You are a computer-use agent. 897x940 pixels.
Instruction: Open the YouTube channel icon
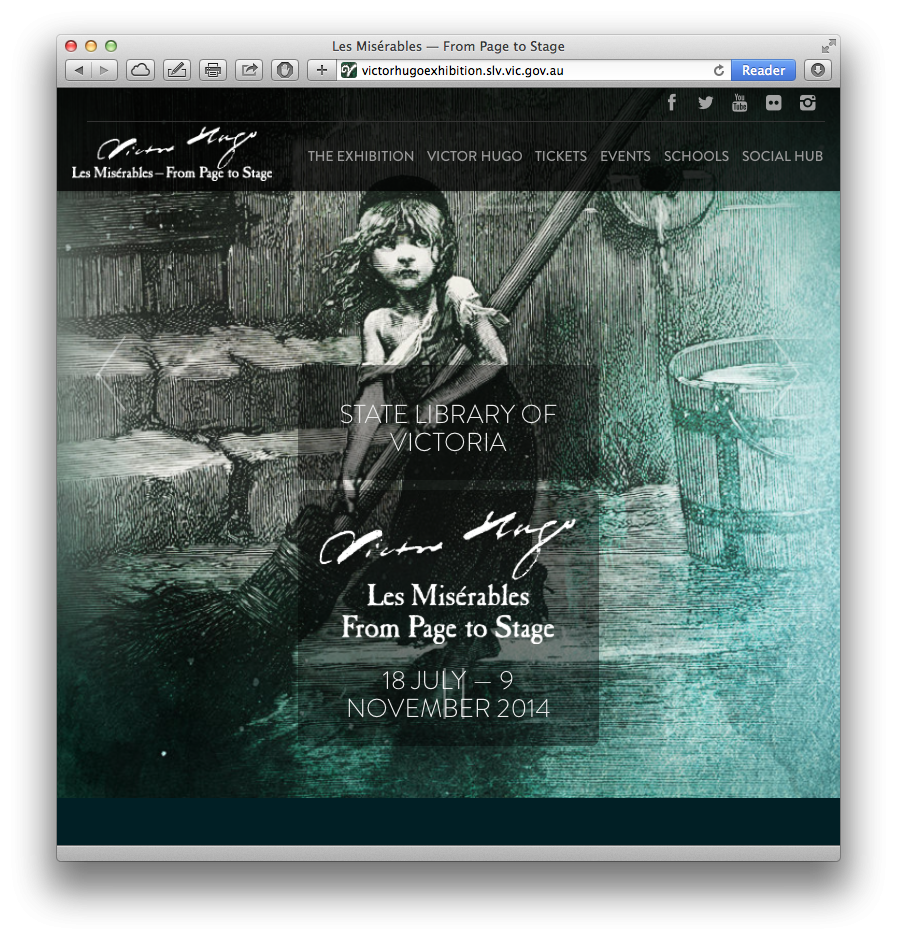pos(739,103)
